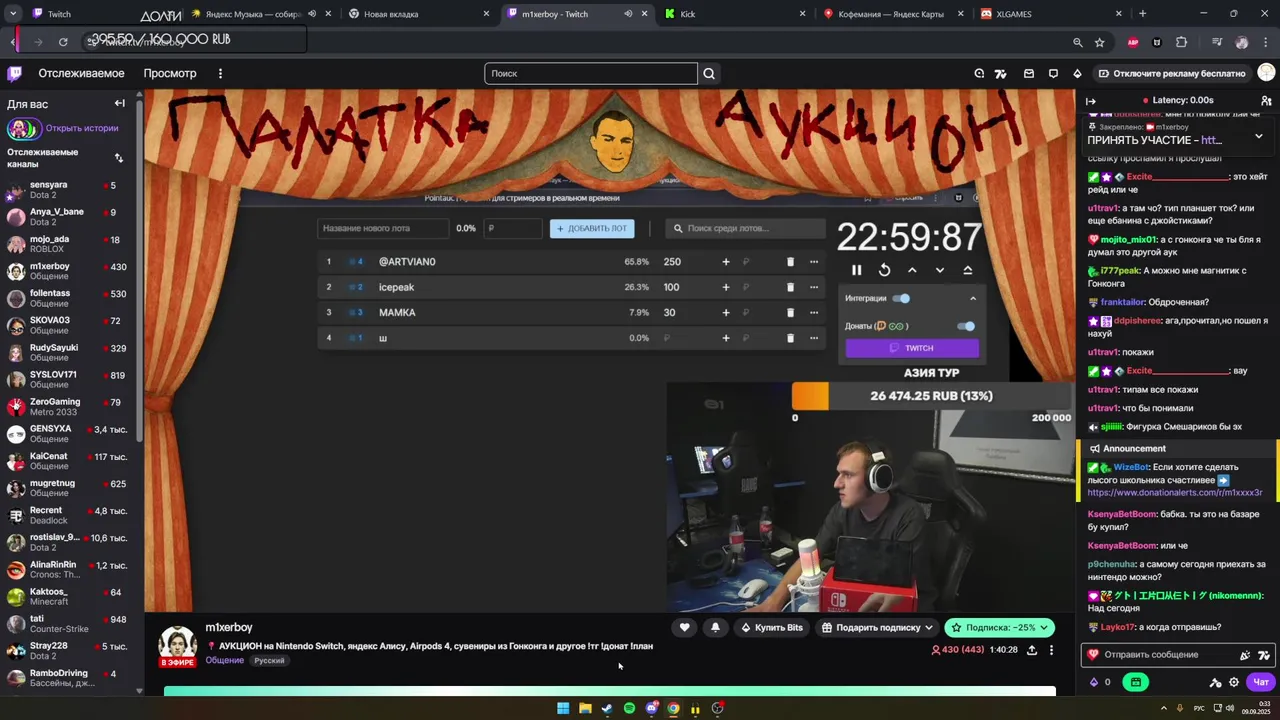Image resolution: width=1280 pixels, height=720 pixels.
Task: Open the Bits diamond icon in top bar
Action: click(x=1077, y=73)
